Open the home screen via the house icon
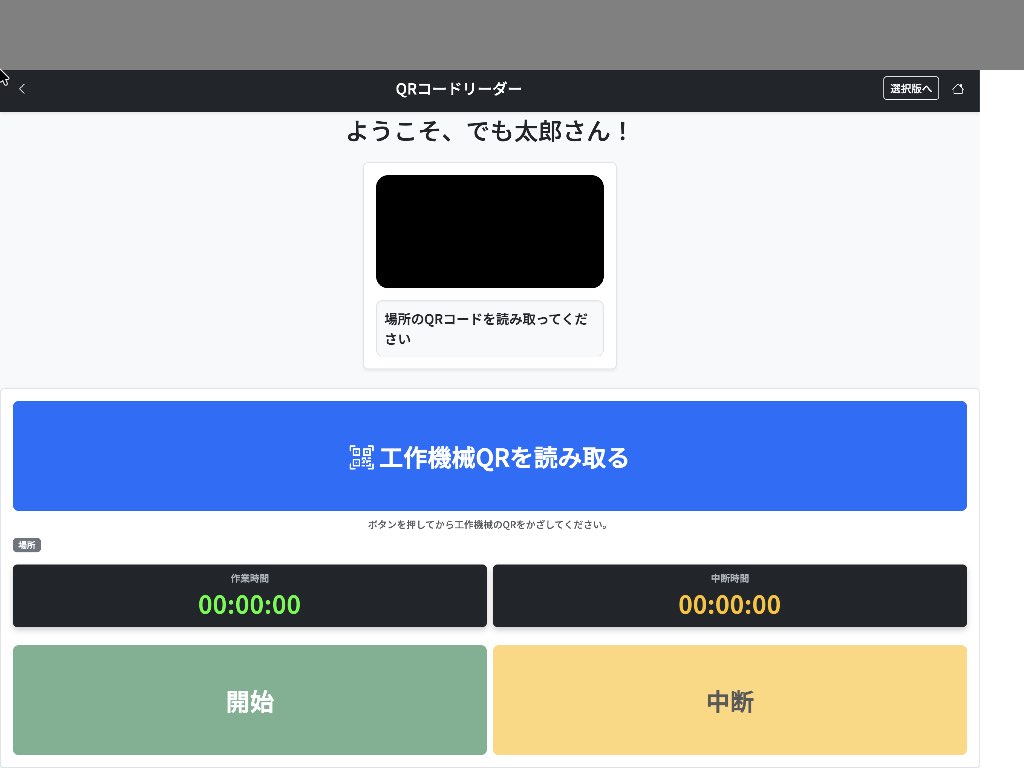 (x=958, y=88)
